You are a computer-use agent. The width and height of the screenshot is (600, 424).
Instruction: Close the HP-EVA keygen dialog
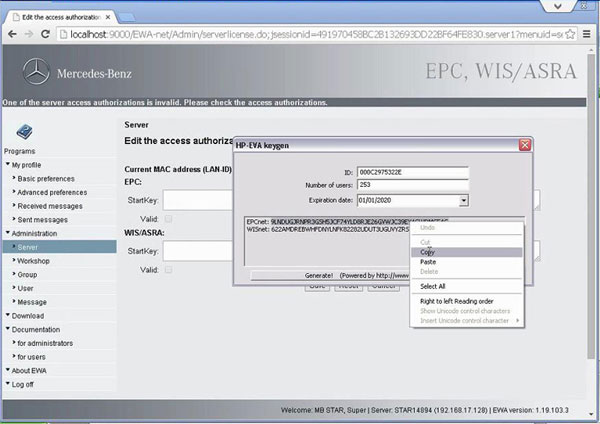525,145
